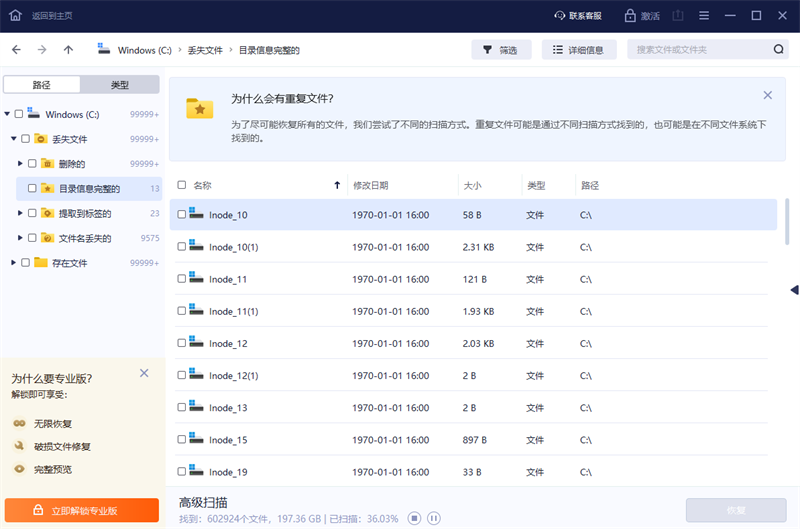Expand the 存在文件 tree node

(x=13, y=262)
